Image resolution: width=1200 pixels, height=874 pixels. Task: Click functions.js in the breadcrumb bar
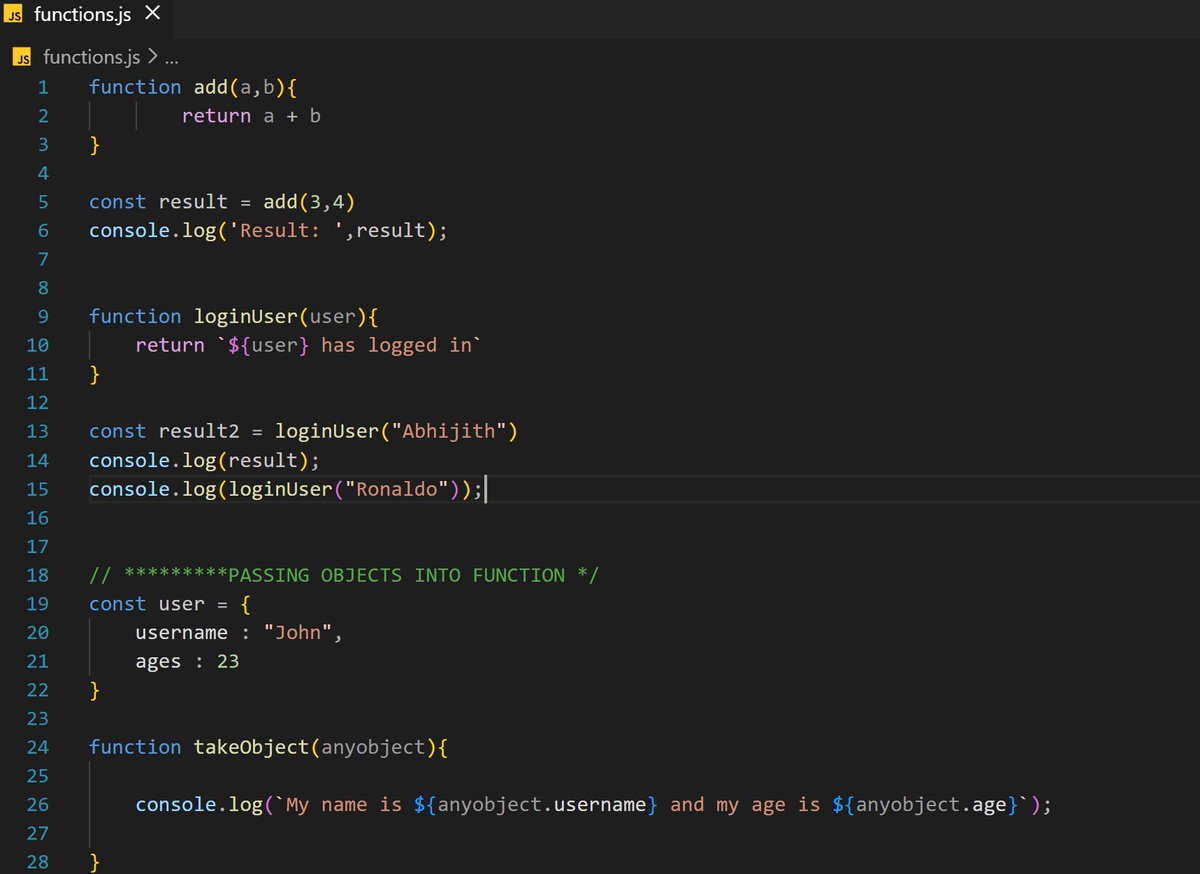pos(91,58)
